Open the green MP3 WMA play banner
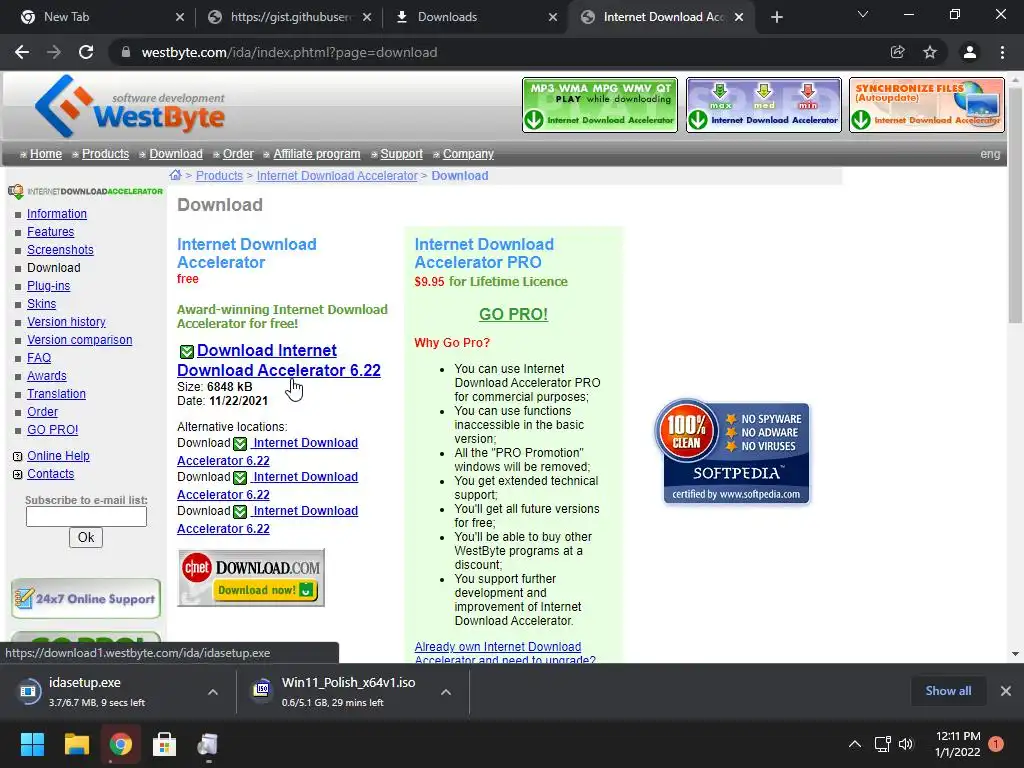Screen dimensions: 1024x768 tap(600, 105)
